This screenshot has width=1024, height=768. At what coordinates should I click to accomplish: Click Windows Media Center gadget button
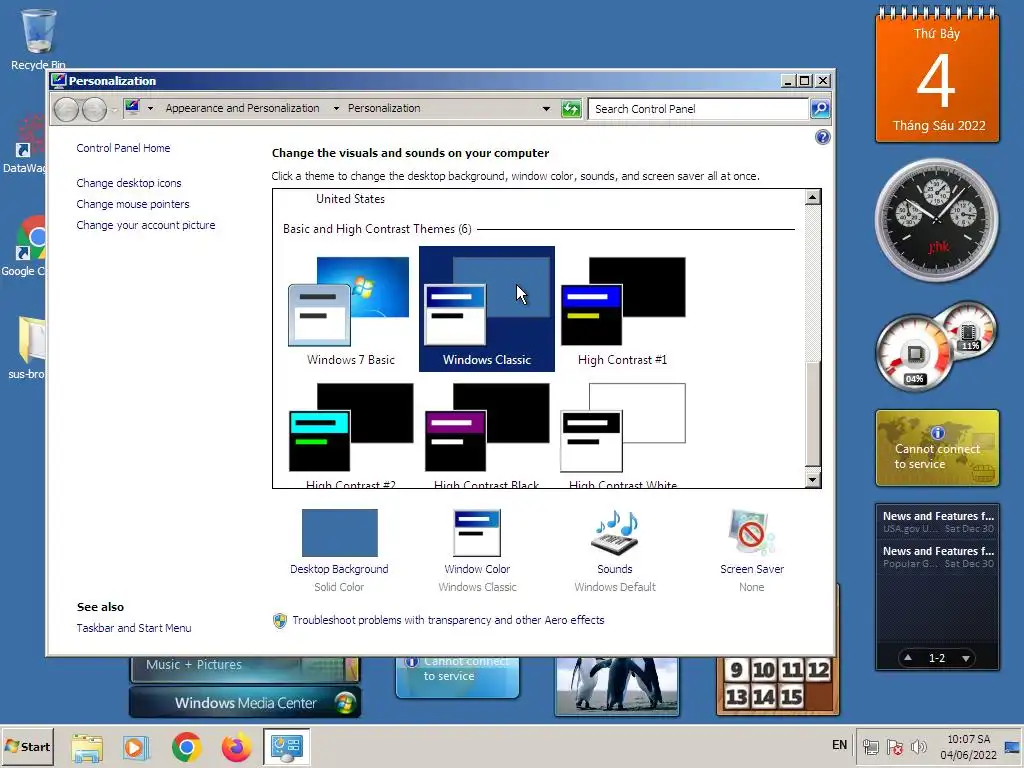tap(246, 703)
